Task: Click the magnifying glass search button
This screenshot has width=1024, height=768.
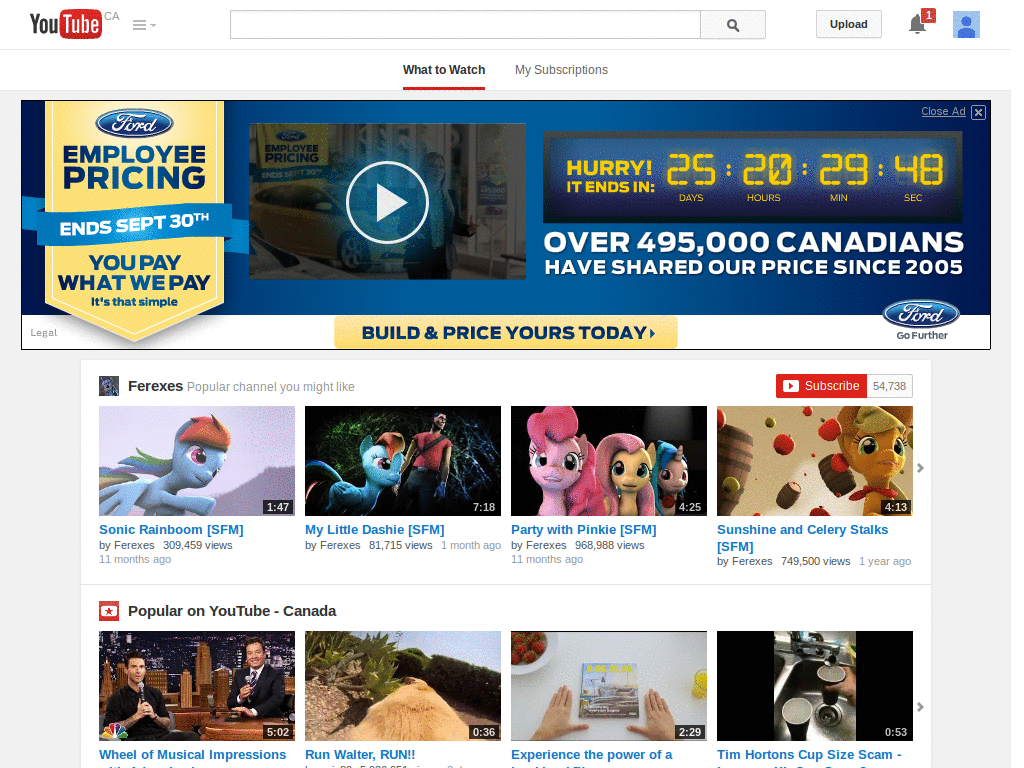Action: [x=733, y=25]
